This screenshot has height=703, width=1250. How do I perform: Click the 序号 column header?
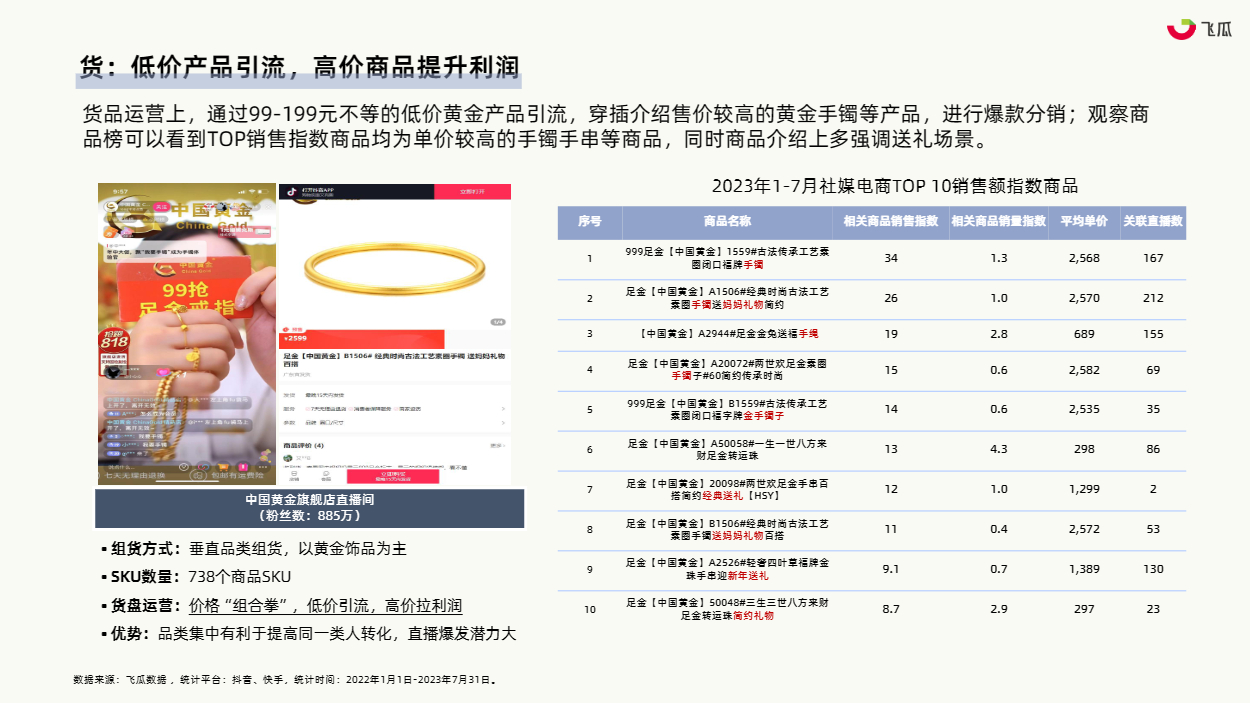point(590,221)
